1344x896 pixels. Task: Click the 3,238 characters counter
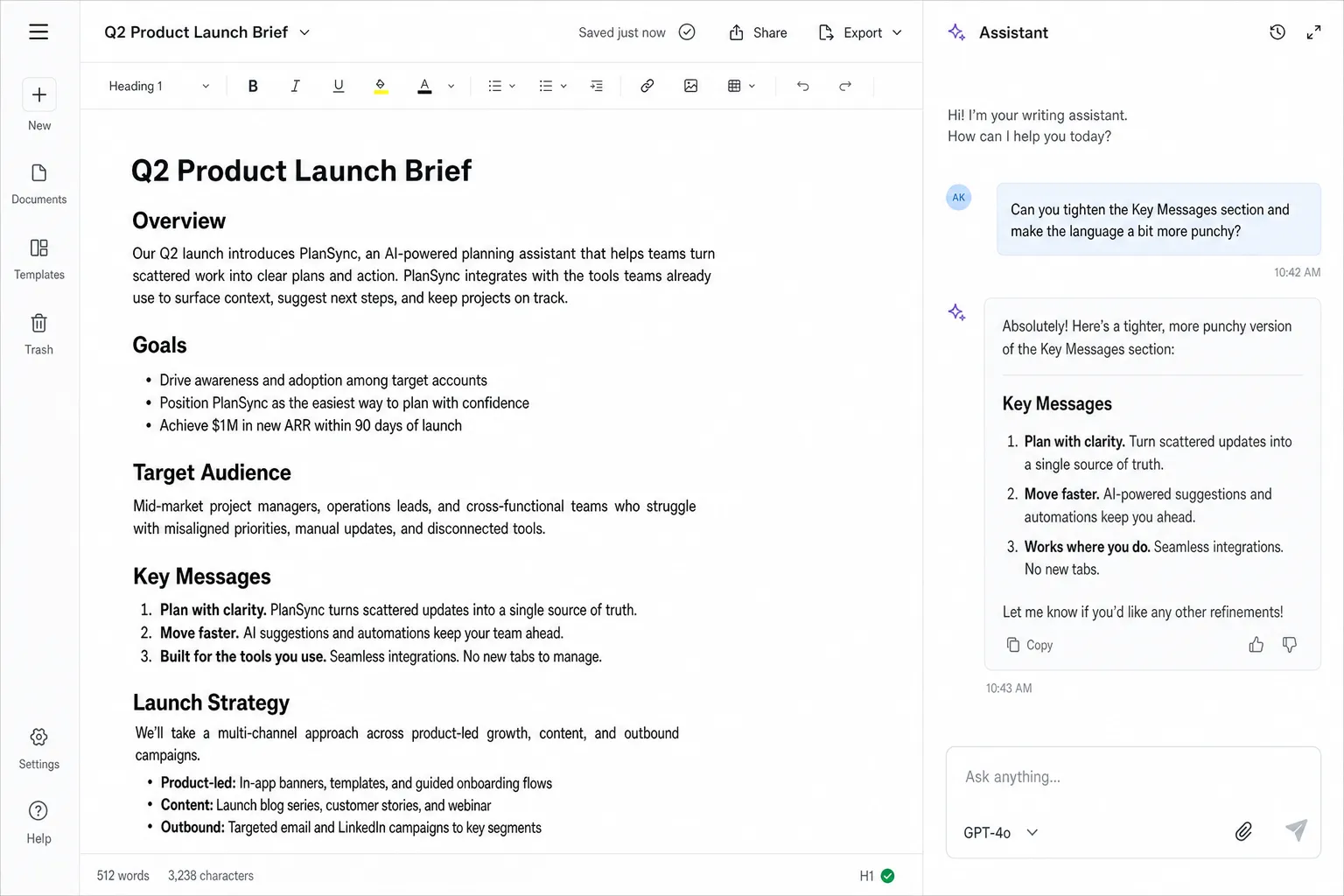[211, 876]
